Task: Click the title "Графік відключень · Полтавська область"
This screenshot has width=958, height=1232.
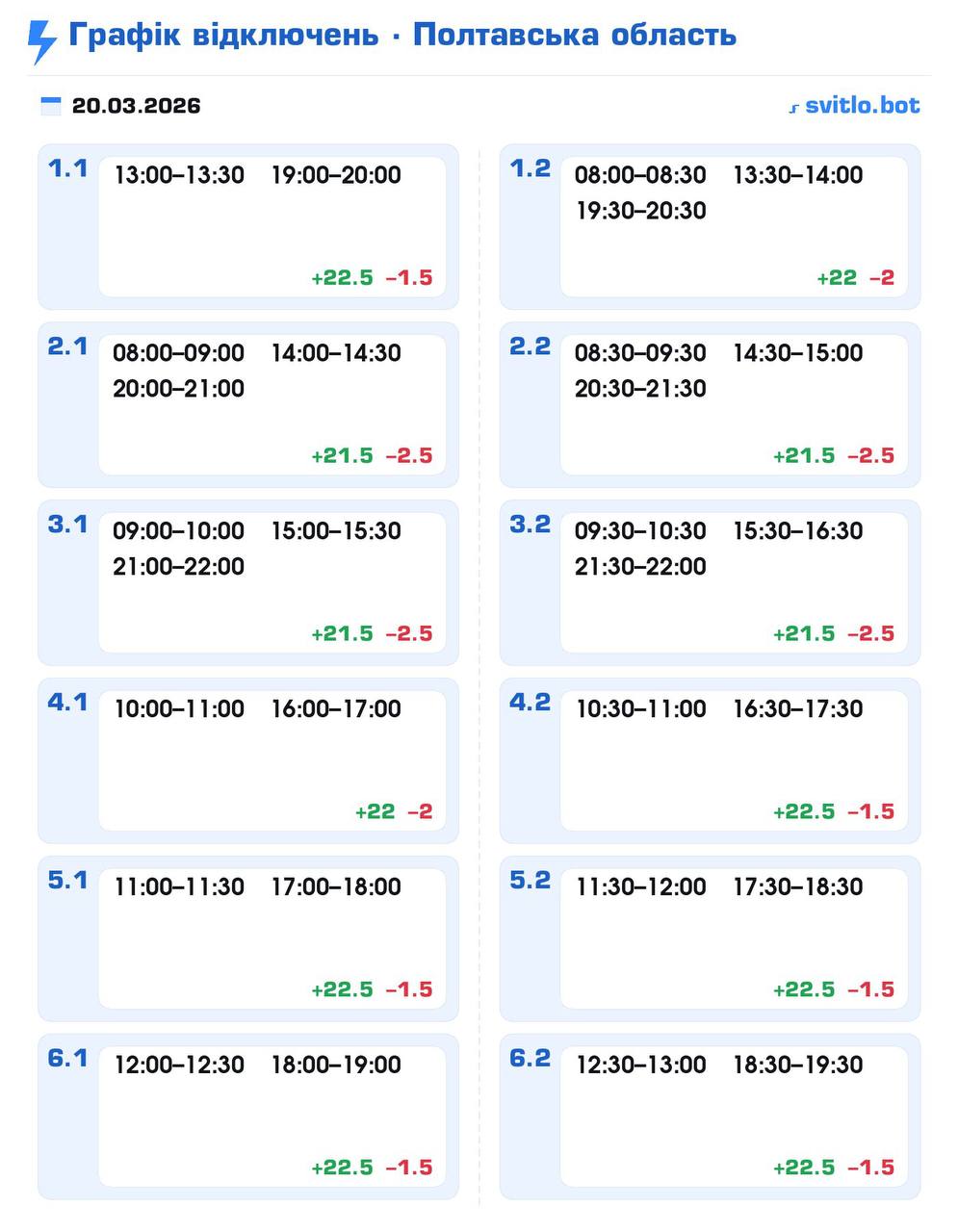Action: pyautogui.click(x=401, y=36)
